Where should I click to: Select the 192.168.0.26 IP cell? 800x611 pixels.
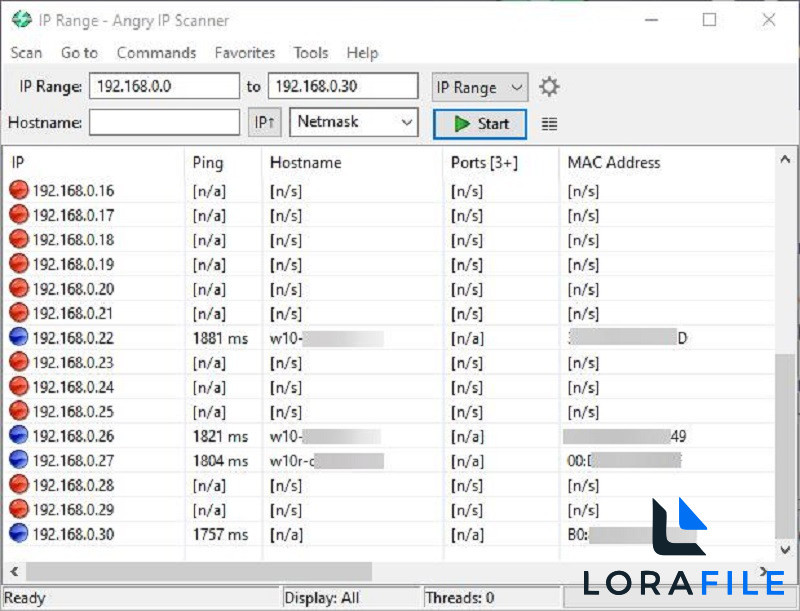click(73, 436)
